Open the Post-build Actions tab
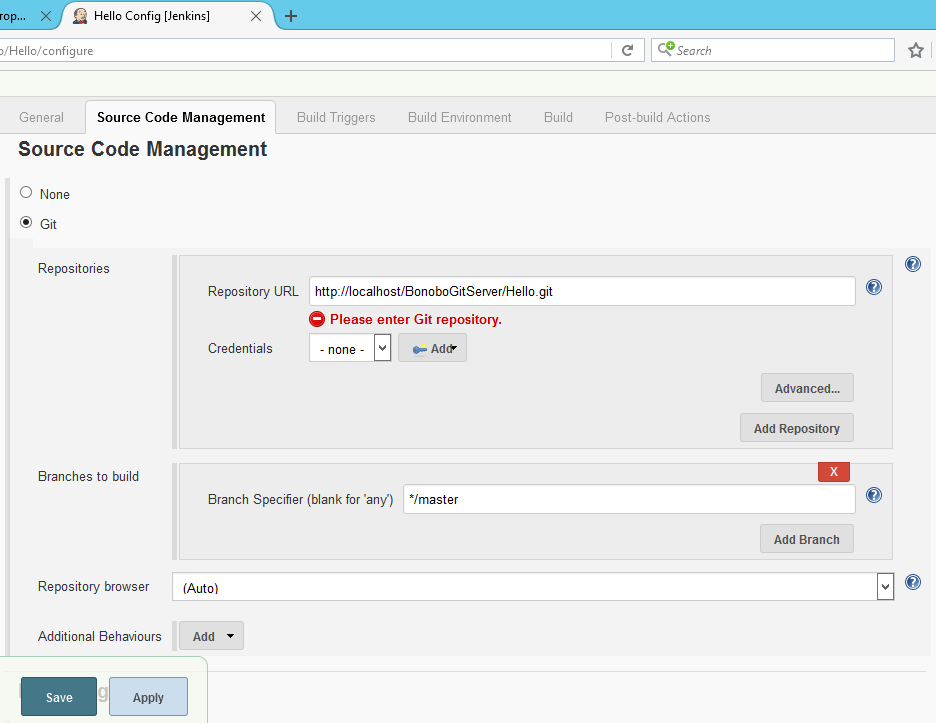Viewport: 936px width, 723px height. pos(658,117)
